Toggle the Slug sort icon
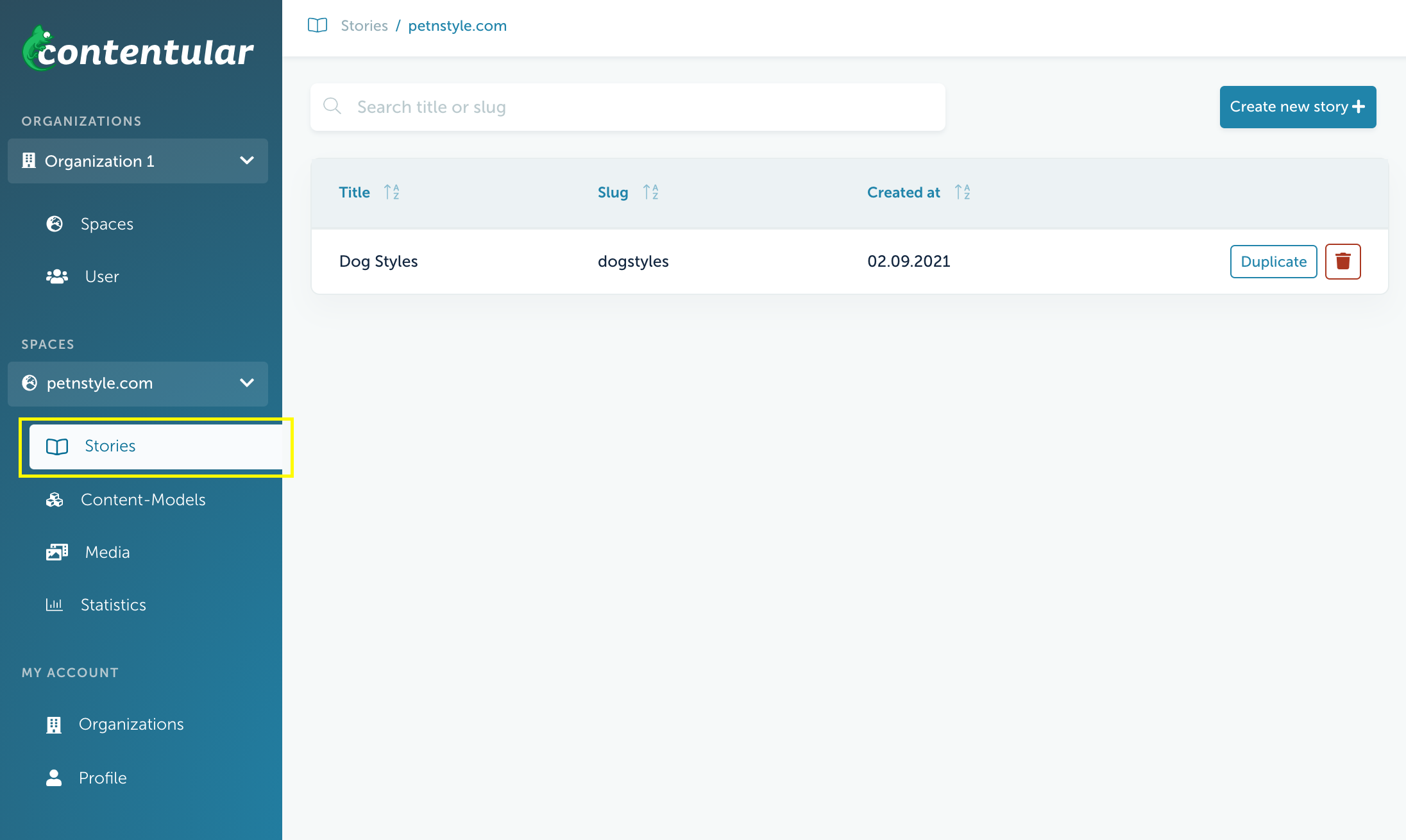 (x=651, y=192)
